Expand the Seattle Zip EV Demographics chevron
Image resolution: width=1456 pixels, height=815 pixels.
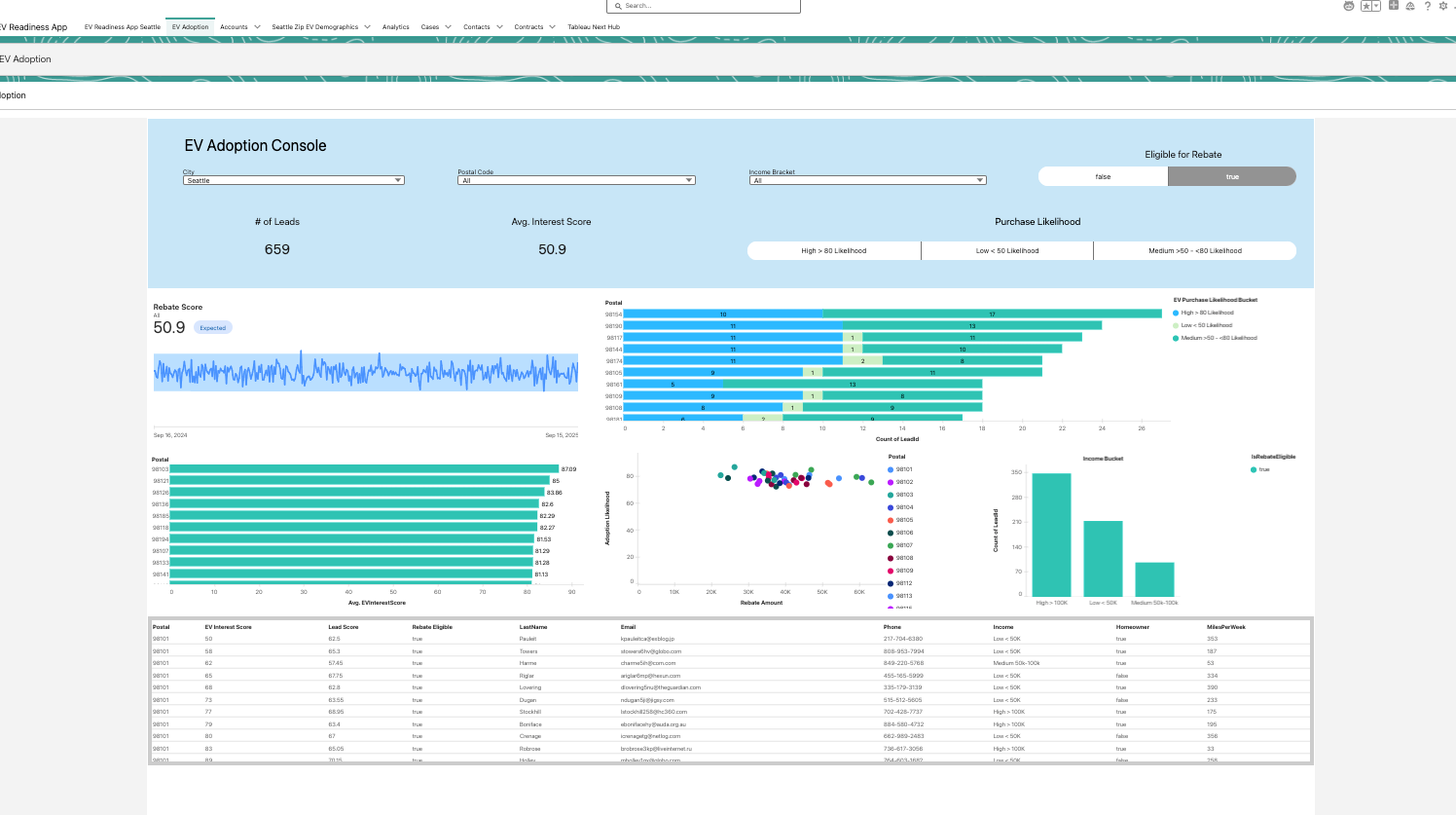coord(367,27)
